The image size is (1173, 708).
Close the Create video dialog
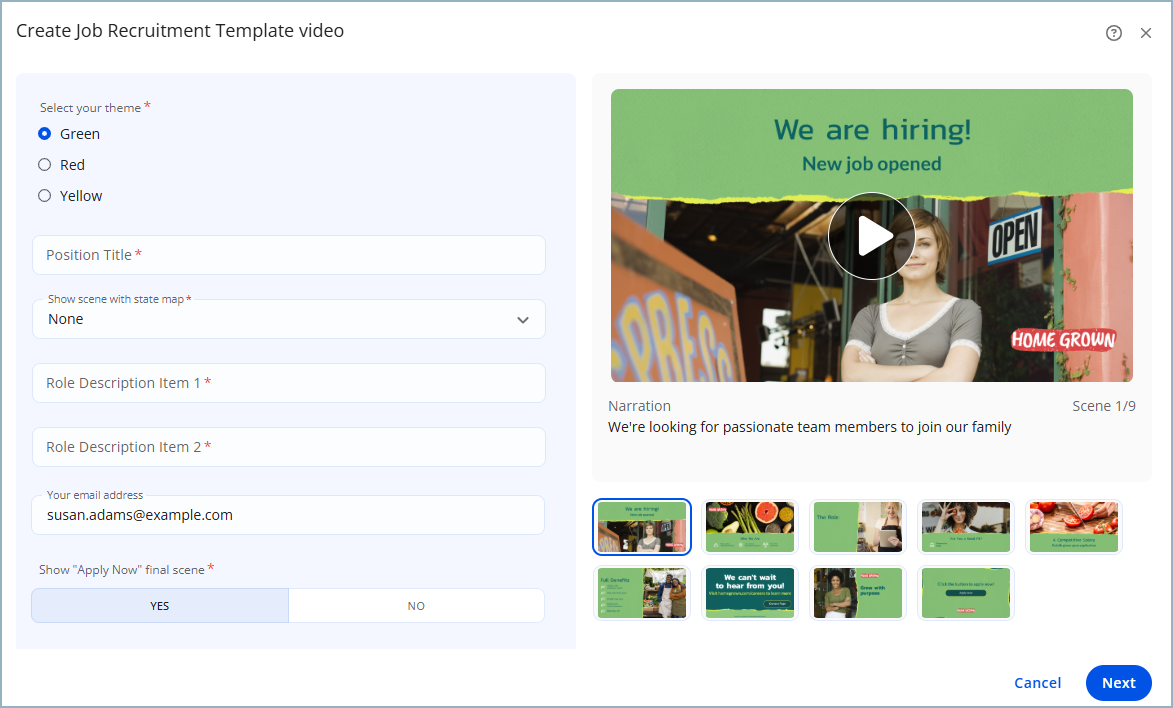1146,33
